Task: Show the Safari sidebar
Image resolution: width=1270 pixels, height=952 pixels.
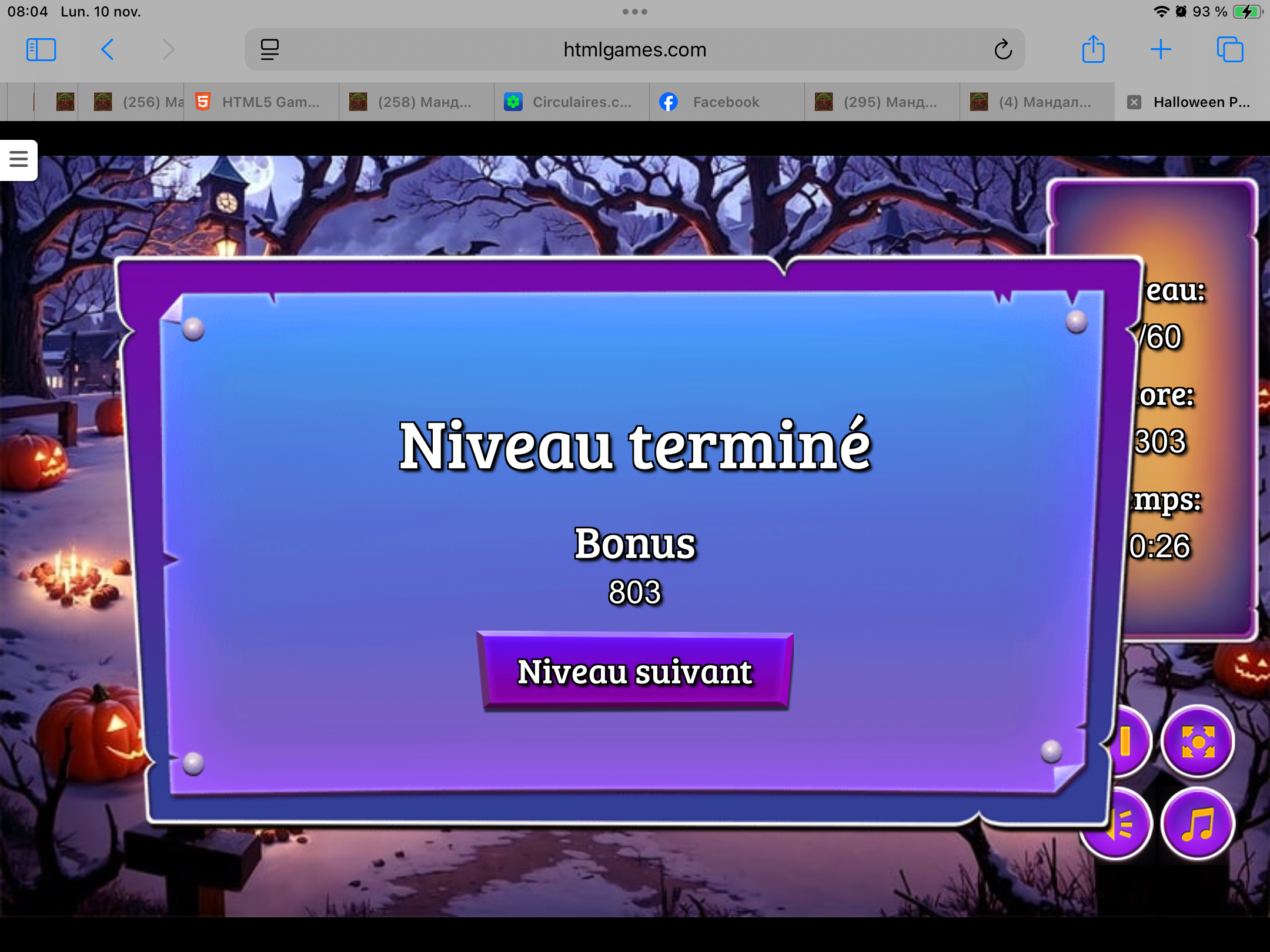Action: click(x=41, y=50)
